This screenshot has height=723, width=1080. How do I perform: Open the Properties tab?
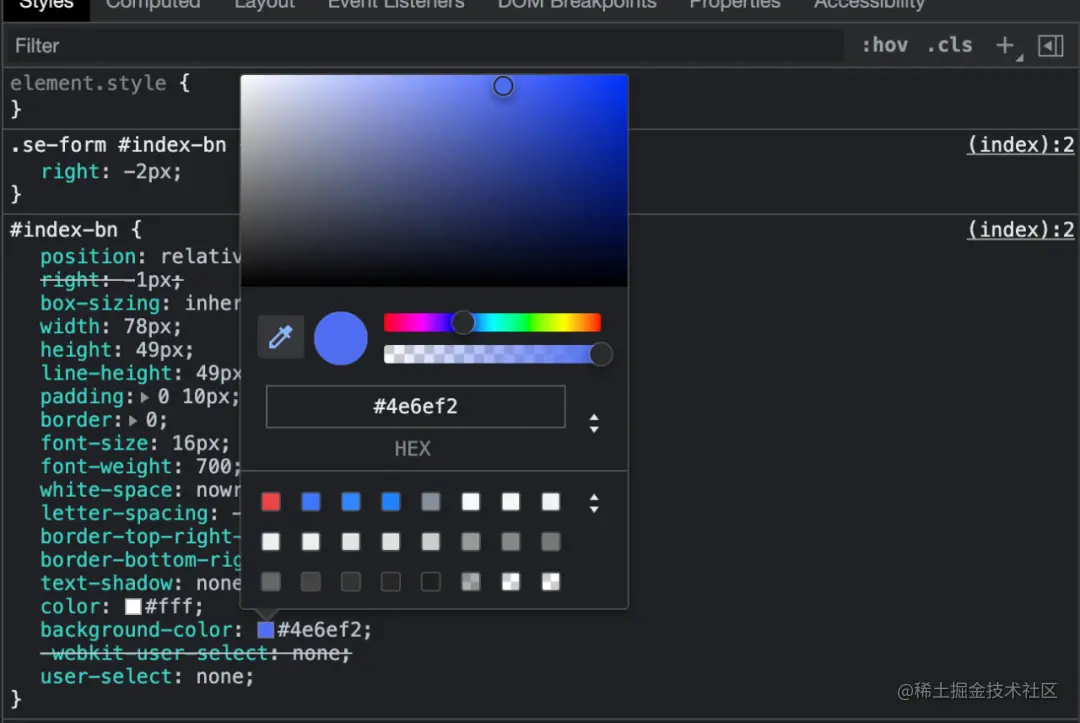(735, 4)
